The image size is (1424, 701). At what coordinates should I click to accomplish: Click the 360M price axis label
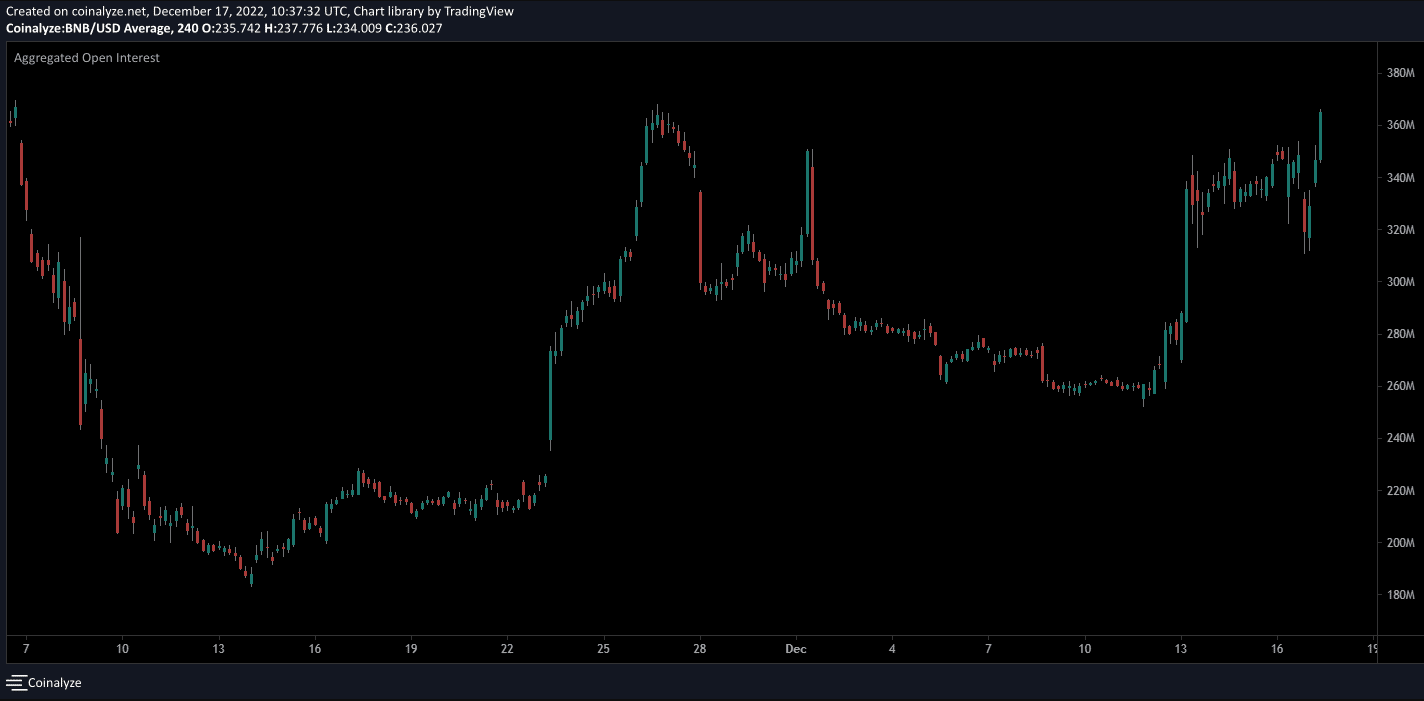point(1400,125)
